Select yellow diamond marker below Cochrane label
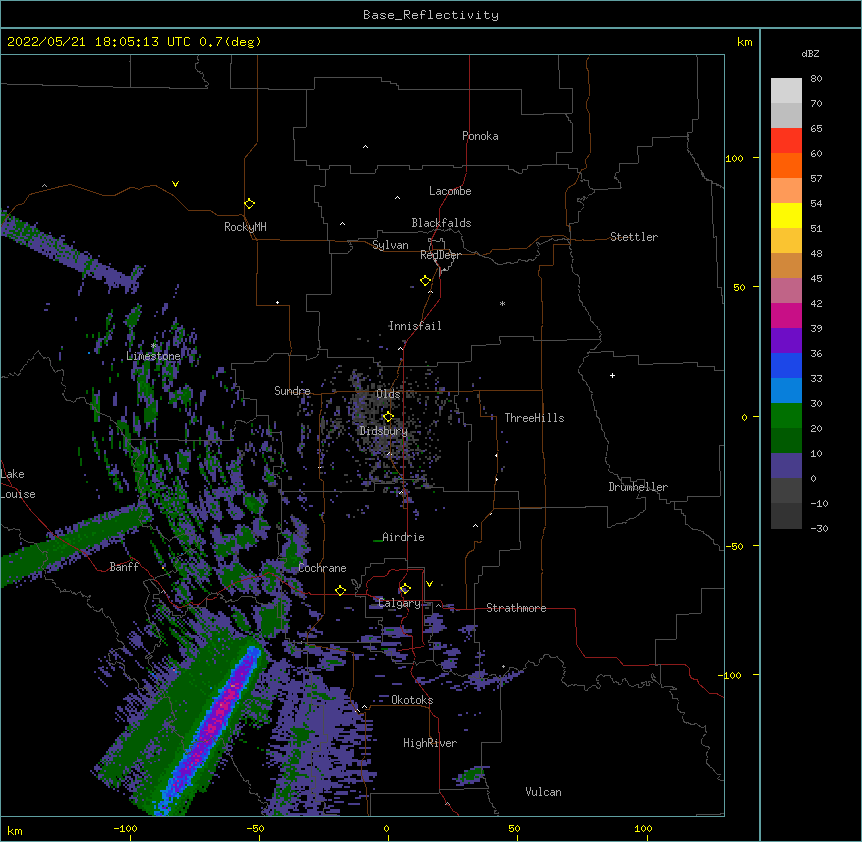This screenshot has width=862, height=842. click(340, 590)
